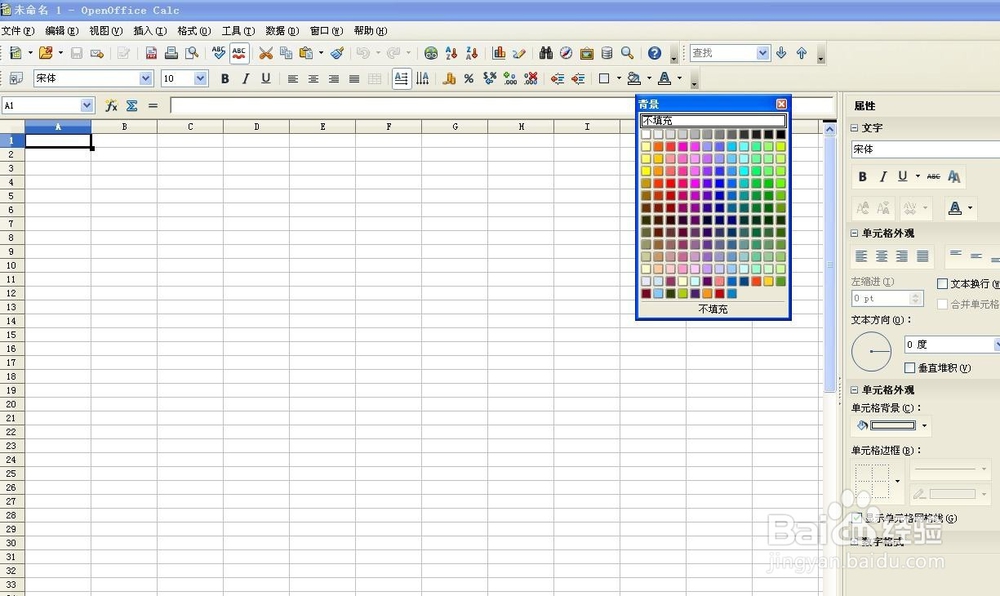
Task: Pick the pure black swatch in 背景 palette
Action: (x=781, y=134)
